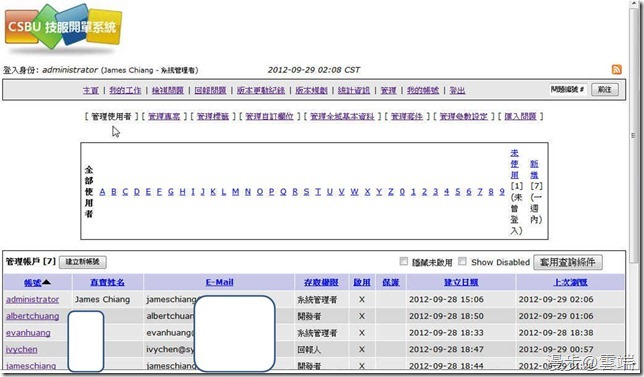The image size is (644, 377).
Task: Sort table by 保護 column header
Action: pyautogui.click(x=391, y=283)
